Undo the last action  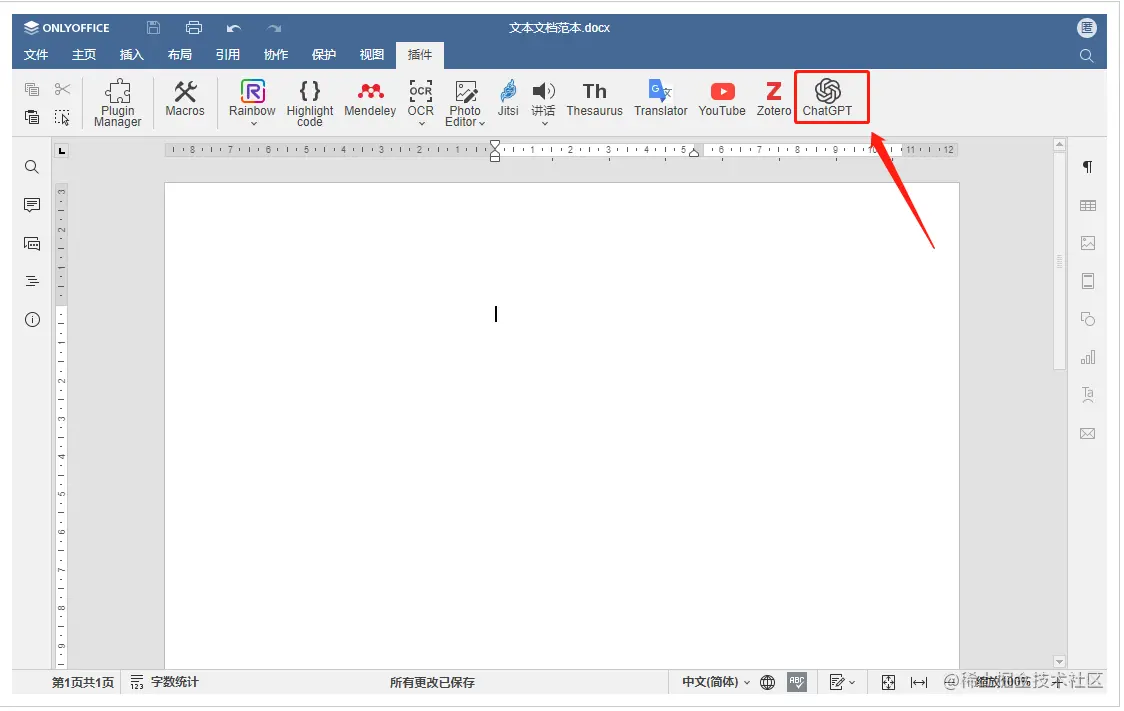(x=234, y=29)
